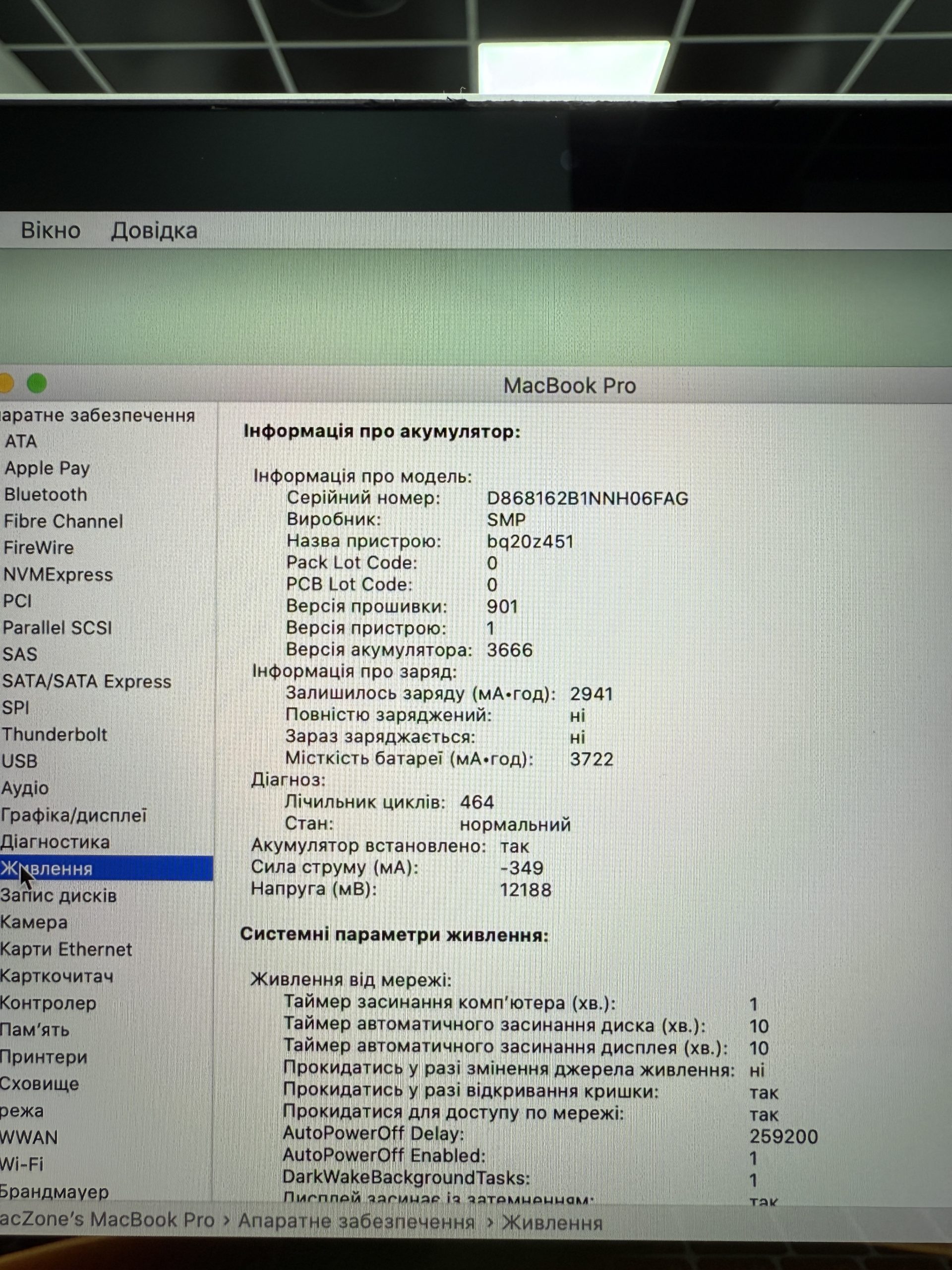The image size is (952, 1270).
Task: Select Діагностика in the sidebar
Action: (x=55, y=842)
